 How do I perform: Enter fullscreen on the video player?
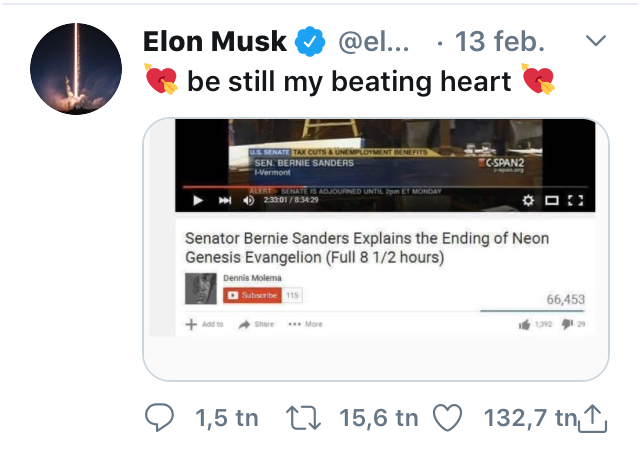(x=574, y=200)
